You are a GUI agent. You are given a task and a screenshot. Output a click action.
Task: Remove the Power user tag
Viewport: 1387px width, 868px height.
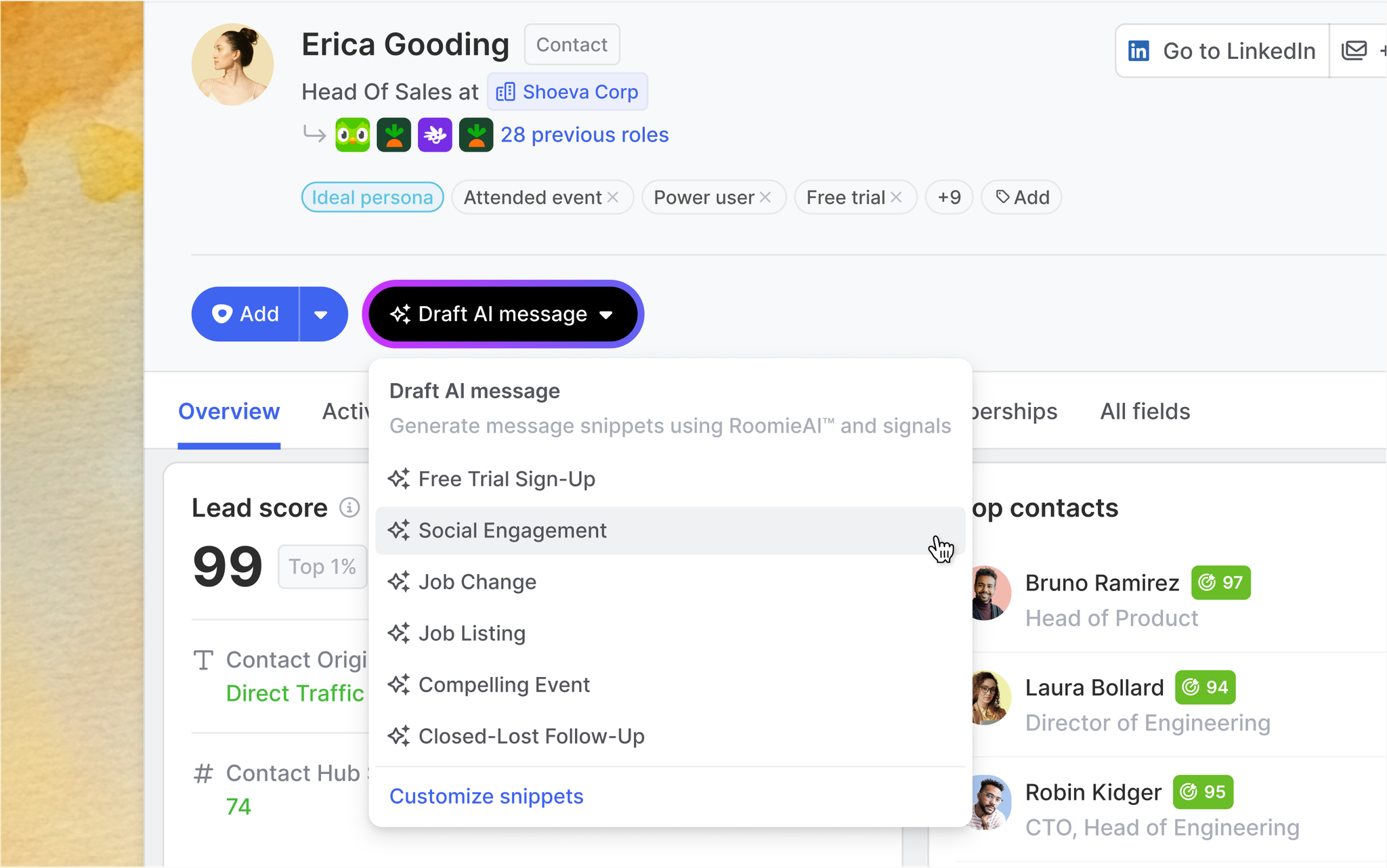(x=765, y=197)
